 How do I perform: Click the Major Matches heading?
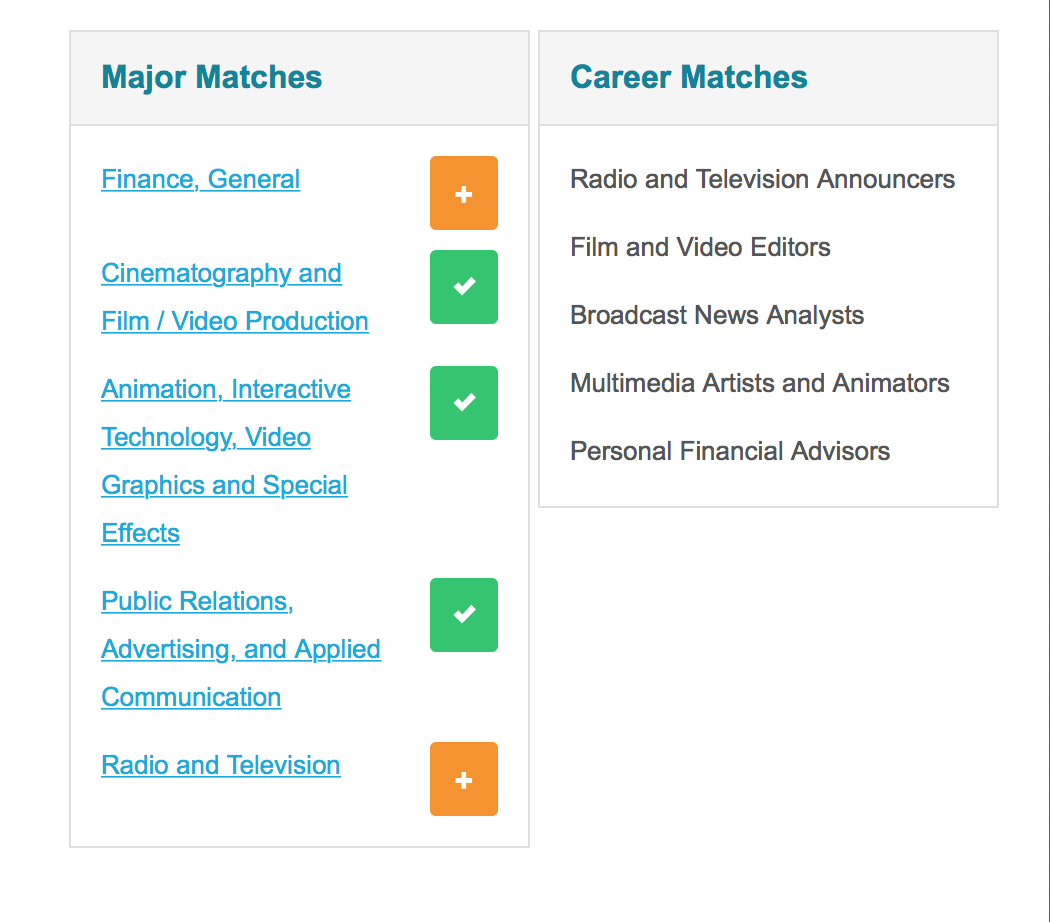(x=212, y=77)
